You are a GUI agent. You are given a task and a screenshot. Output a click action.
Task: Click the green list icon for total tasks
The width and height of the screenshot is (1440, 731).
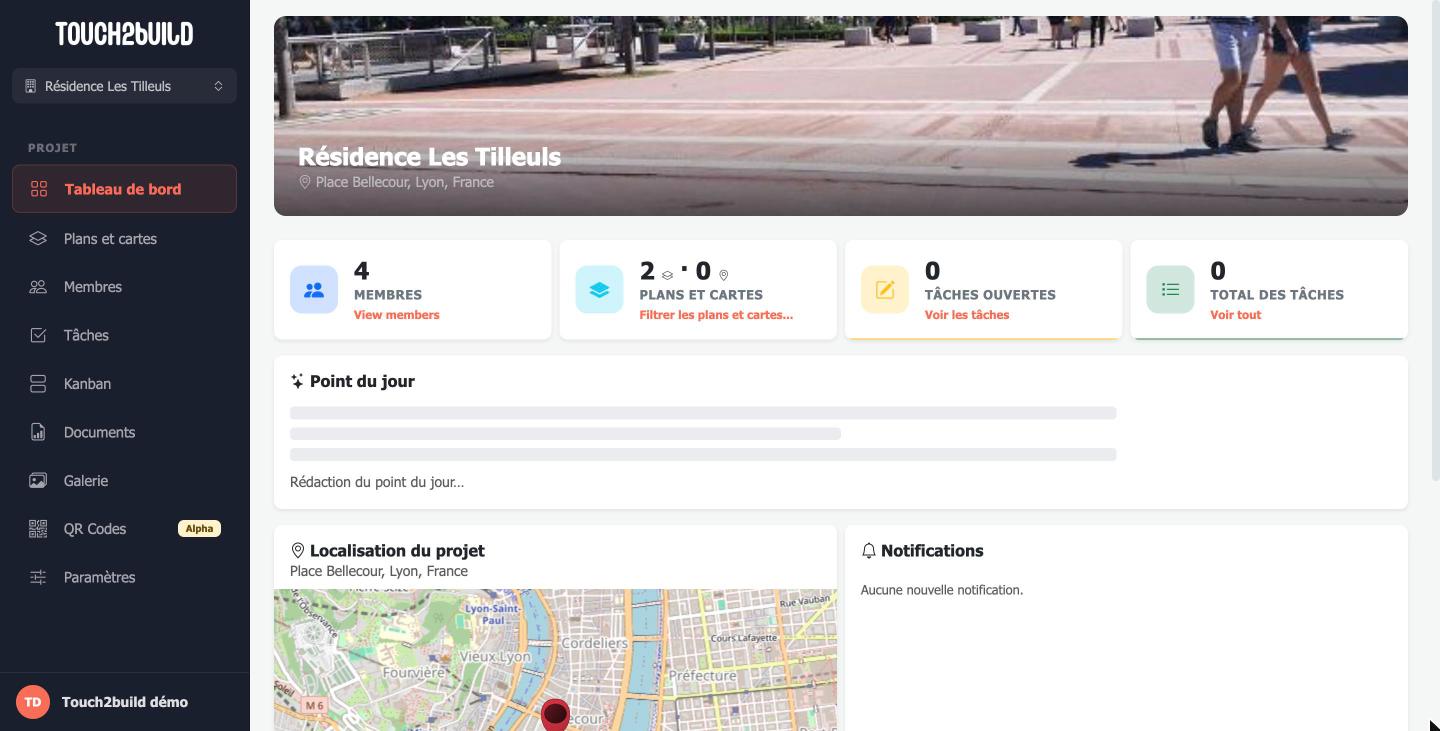click(1170, 290)
